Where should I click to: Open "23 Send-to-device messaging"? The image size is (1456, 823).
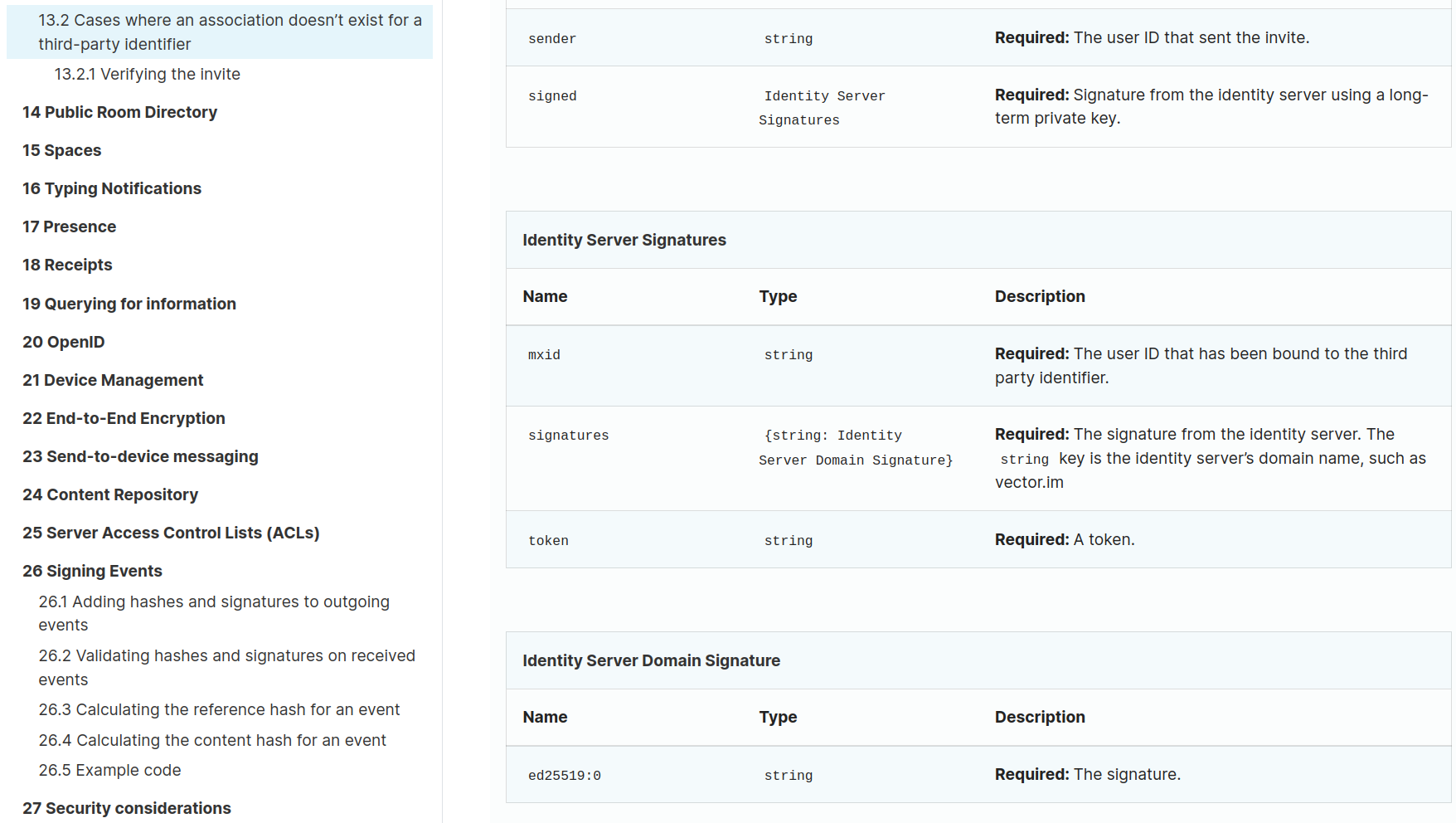(139, 456)
